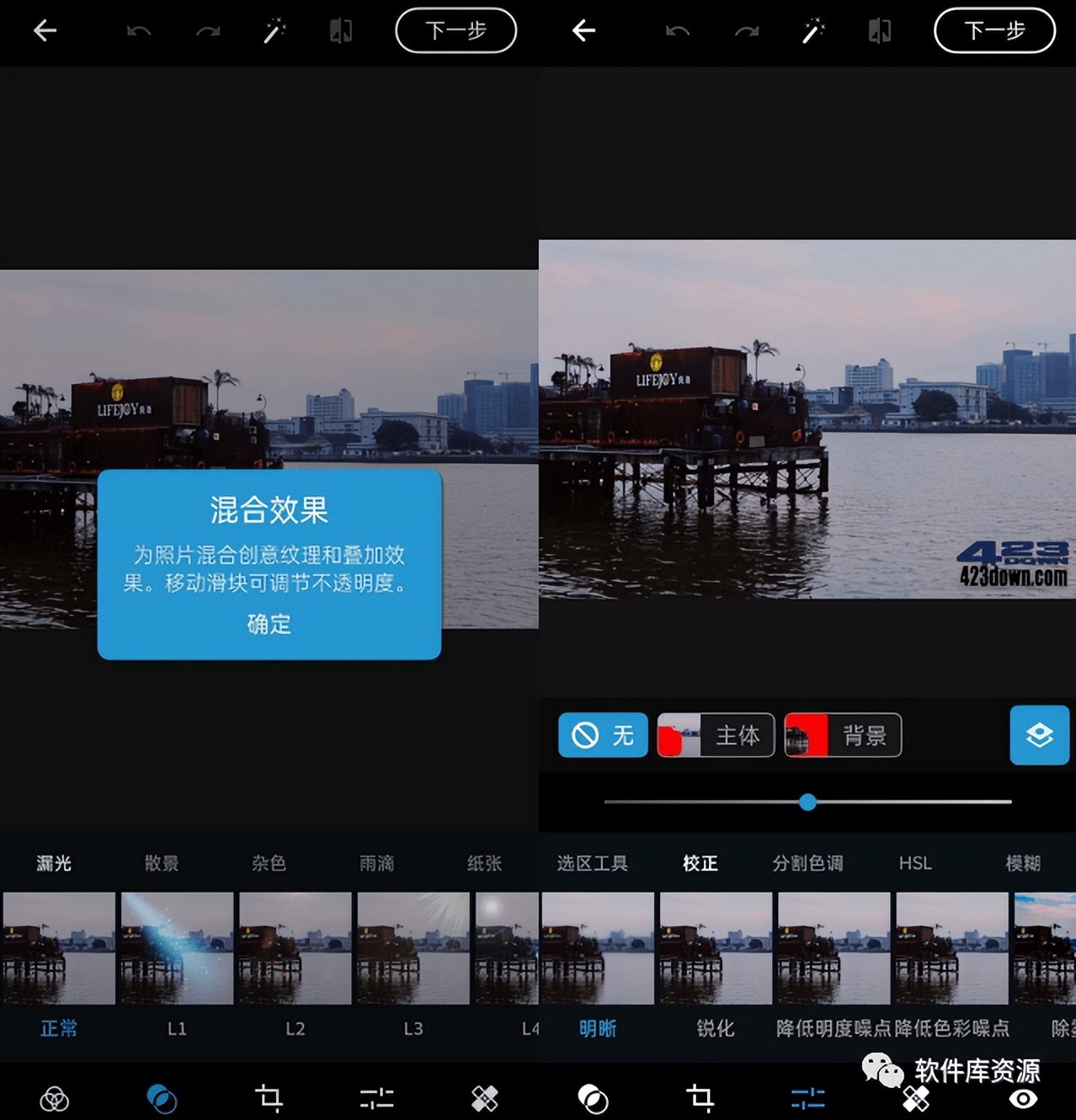Open the crop tool on the 混合效果 screen
The height and width of the screenshot is (1120, 1076).
click(269, 1098)
